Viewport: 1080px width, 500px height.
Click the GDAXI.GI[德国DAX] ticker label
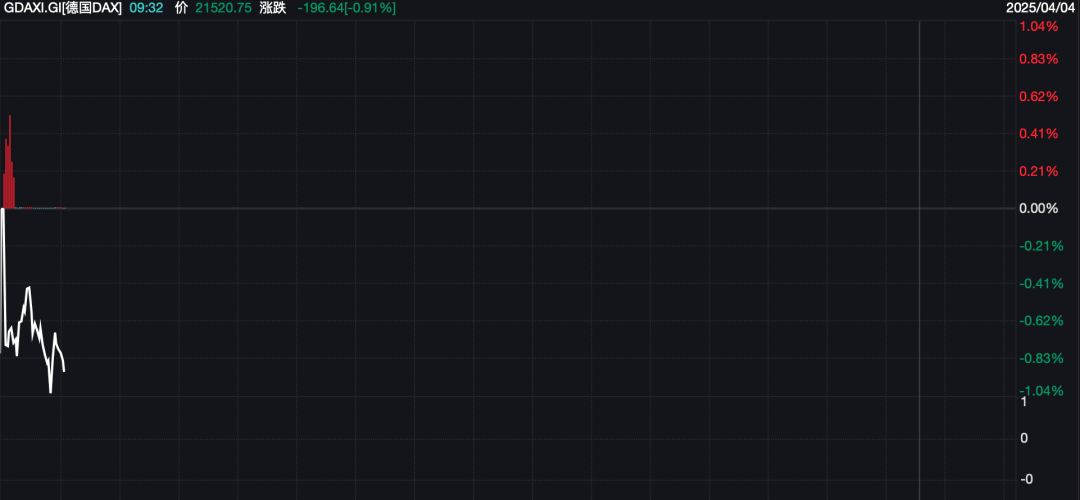click(63, 9)
